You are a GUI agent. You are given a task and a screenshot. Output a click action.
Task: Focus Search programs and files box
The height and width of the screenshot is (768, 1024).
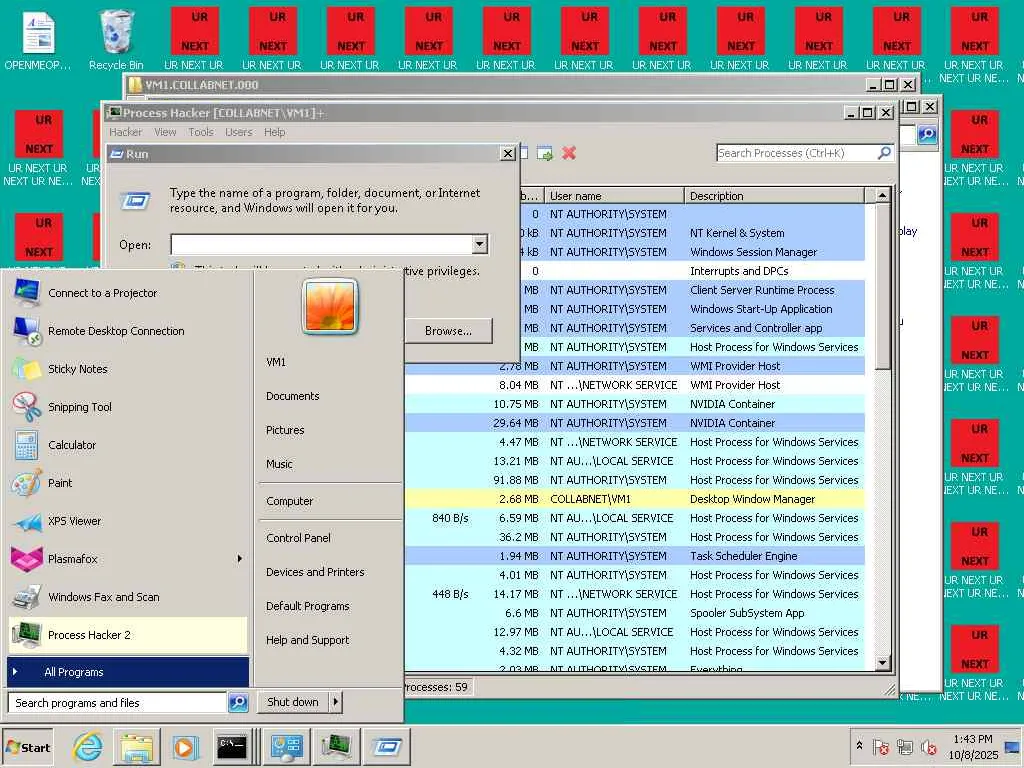[x=118, y=703]
